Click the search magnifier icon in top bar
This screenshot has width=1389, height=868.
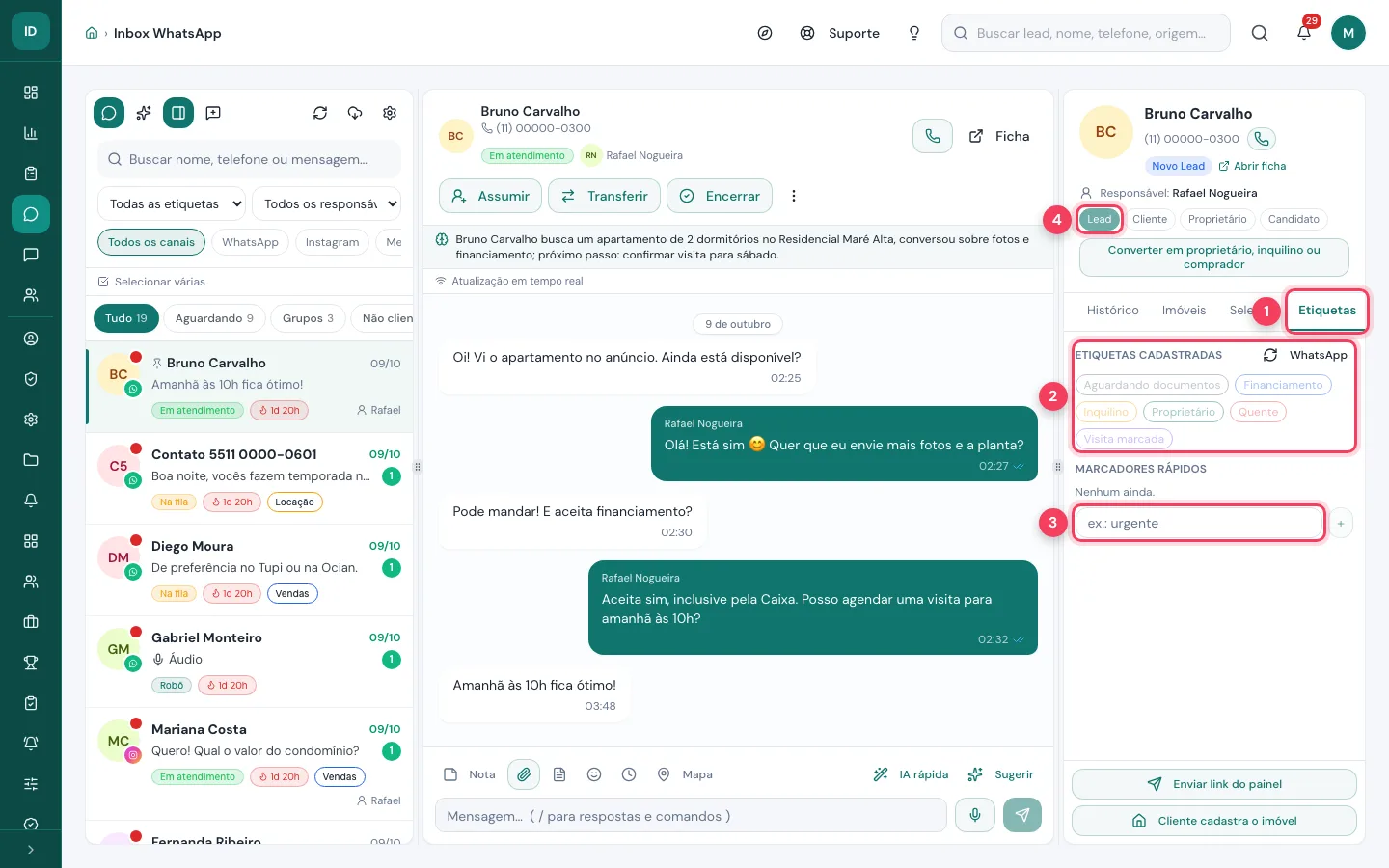[1260, 33]
